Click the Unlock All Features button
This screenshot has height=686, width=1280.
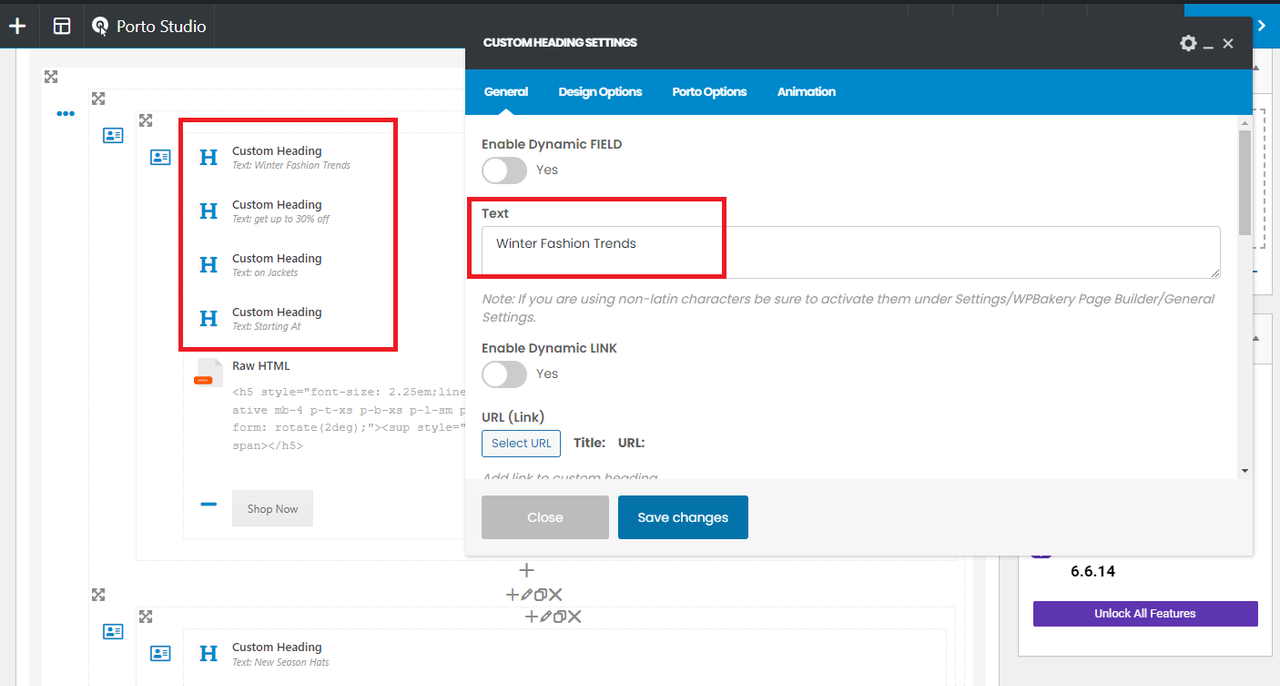coord(1145,613)
